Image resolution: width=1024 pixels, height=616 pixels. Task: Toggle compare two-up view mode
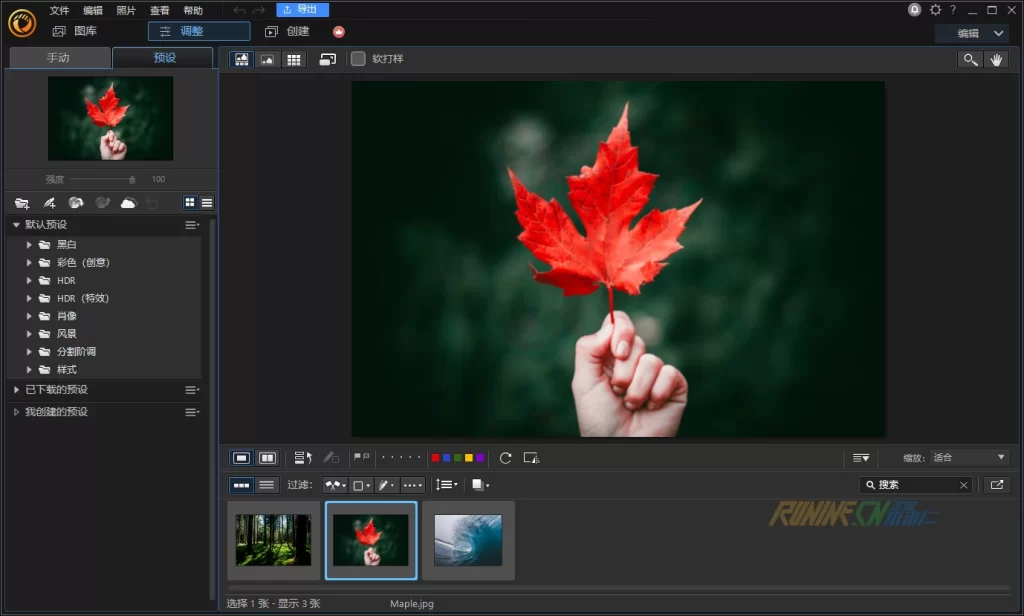point(267,458)
